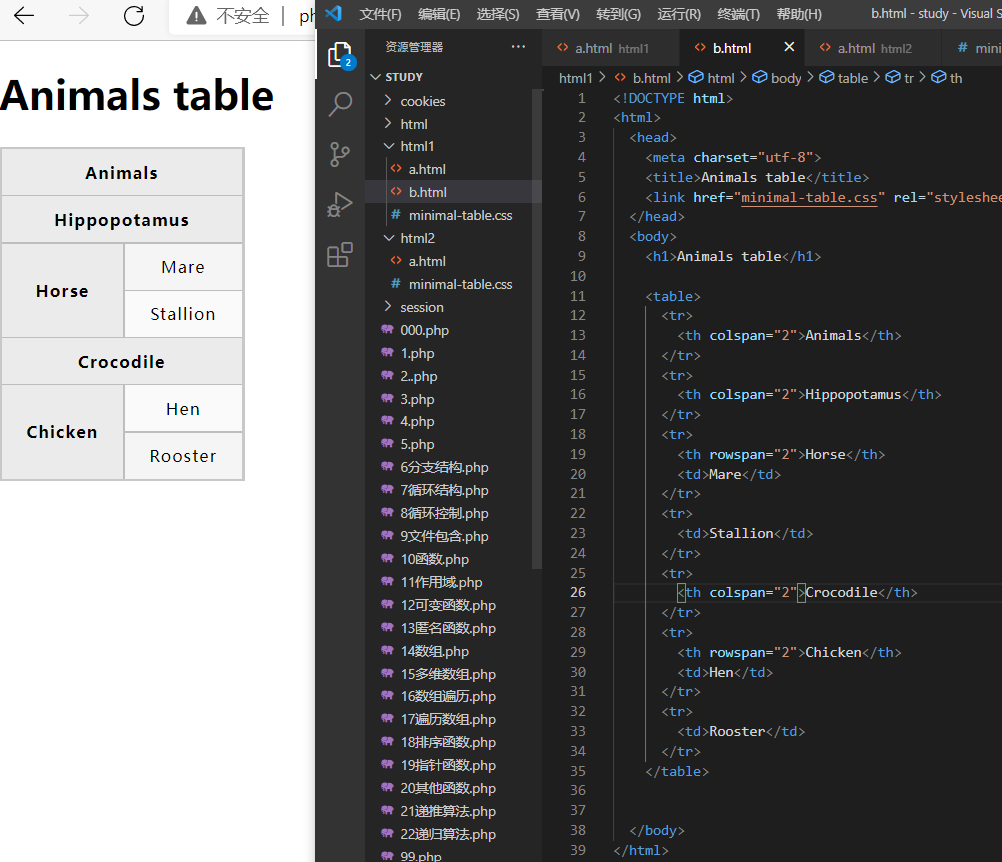
Task: Open 10函数.php file
Action: coord(435,560)
